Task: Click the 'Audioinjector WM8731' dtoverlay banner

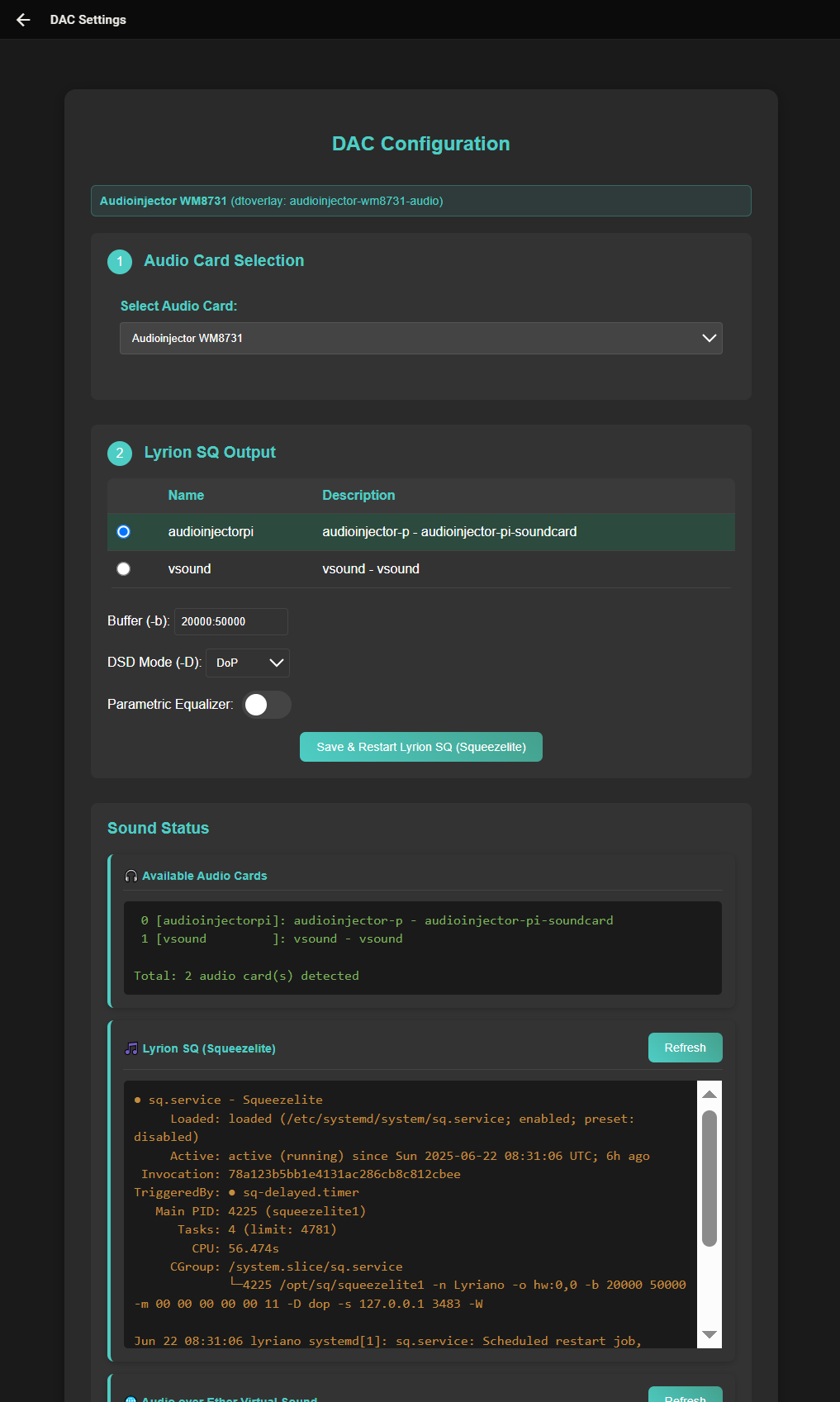Action: click(421, 201)
